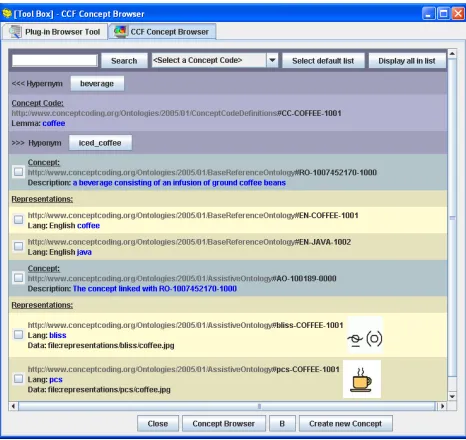This screenshot has width=466, height=440.
Task: Click the Search button
Action: (124, 61)
